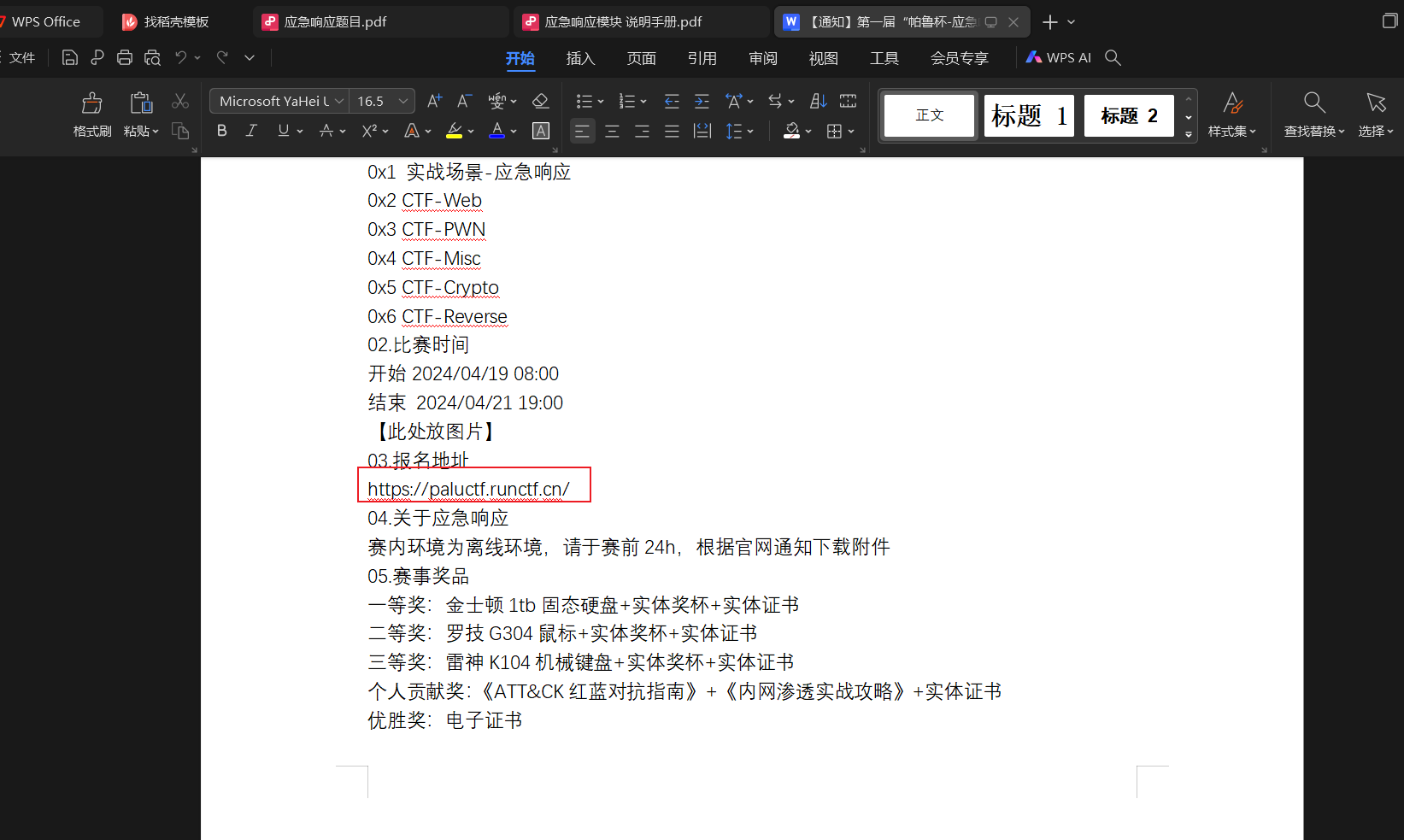Toggle Italic formatting

click(251, 131)
